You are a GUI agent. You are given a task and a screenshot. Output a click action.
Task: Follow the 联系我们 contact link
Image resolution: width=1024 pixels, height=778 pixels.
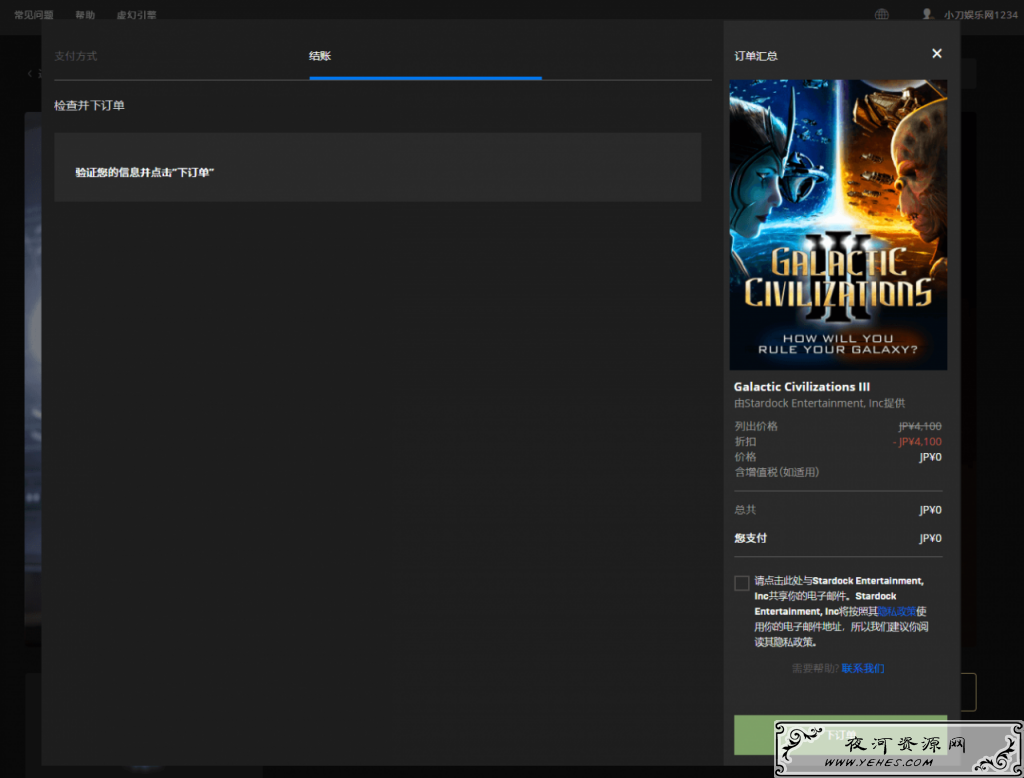click(x=863, y=668)
